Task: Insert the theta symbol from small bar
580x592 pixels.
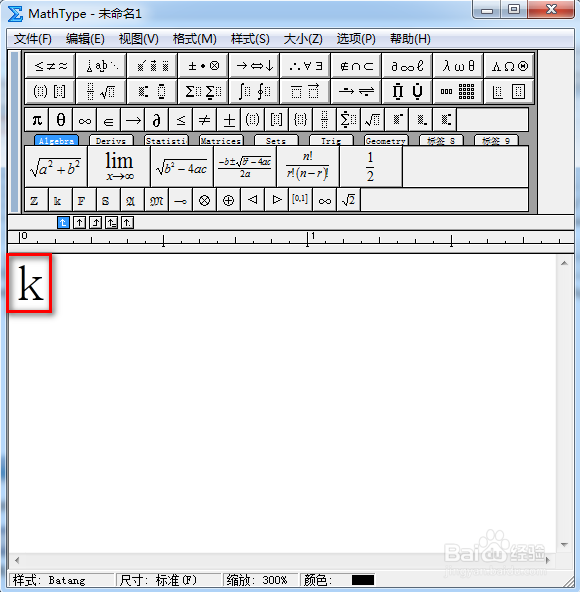Action: point(61,120)
